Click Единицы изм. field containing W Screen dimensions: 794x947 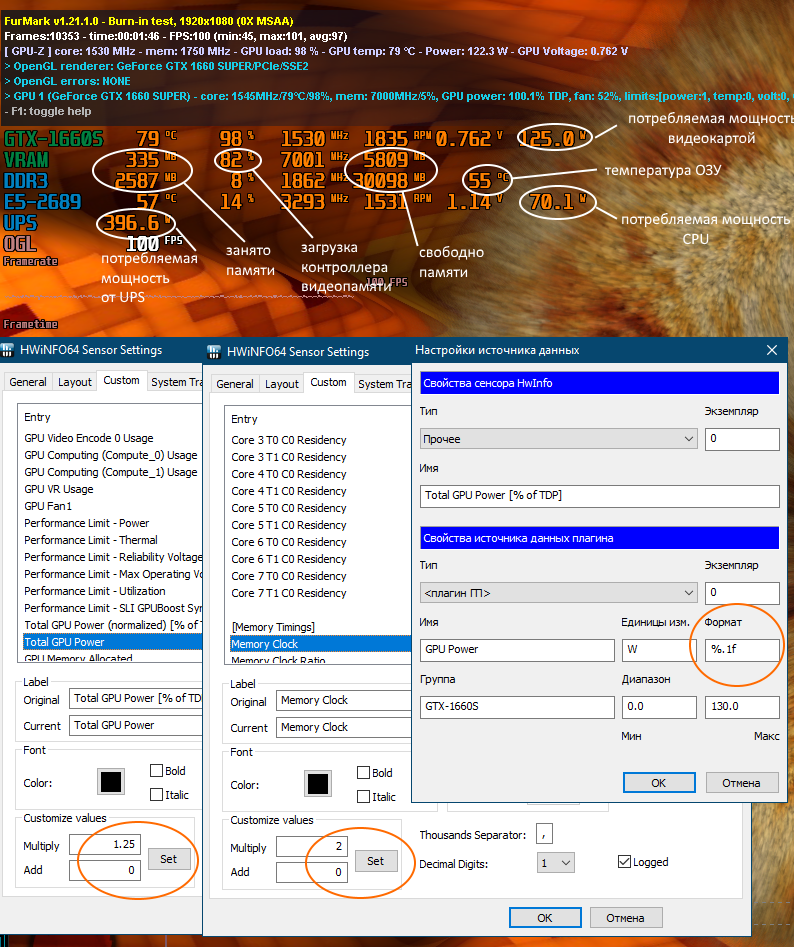(659, 649)
